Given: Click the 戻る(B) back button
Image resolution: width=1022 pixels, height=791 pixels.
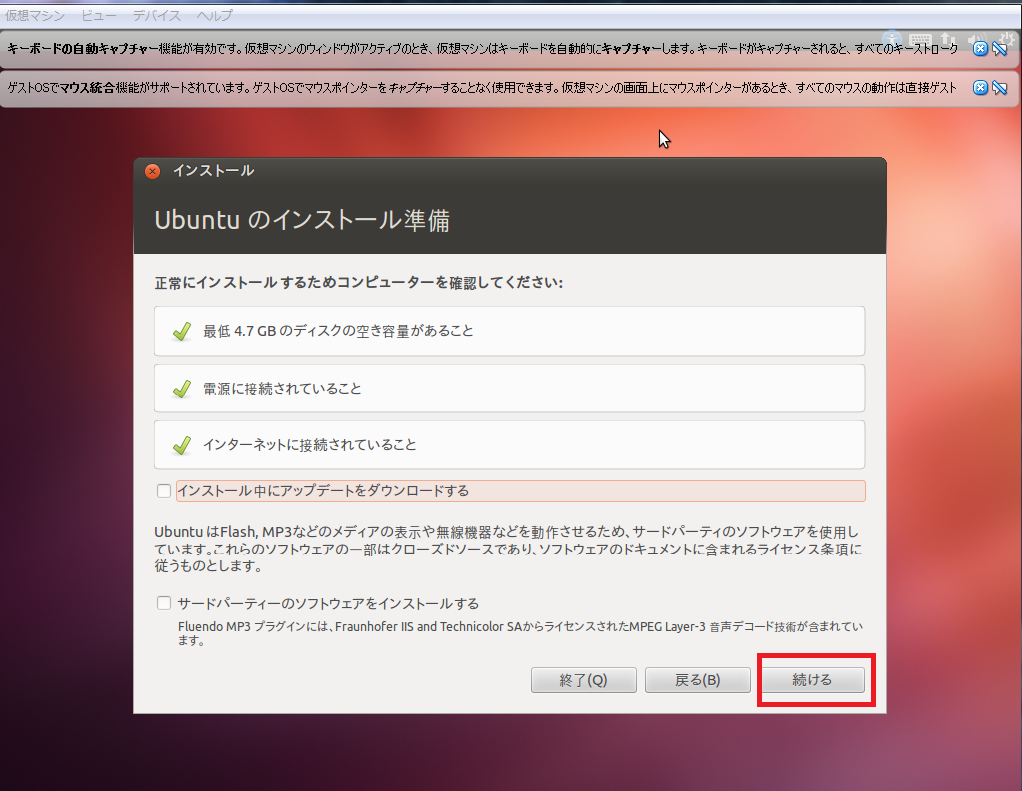Looking at the screenshot, I should point(697,680).
